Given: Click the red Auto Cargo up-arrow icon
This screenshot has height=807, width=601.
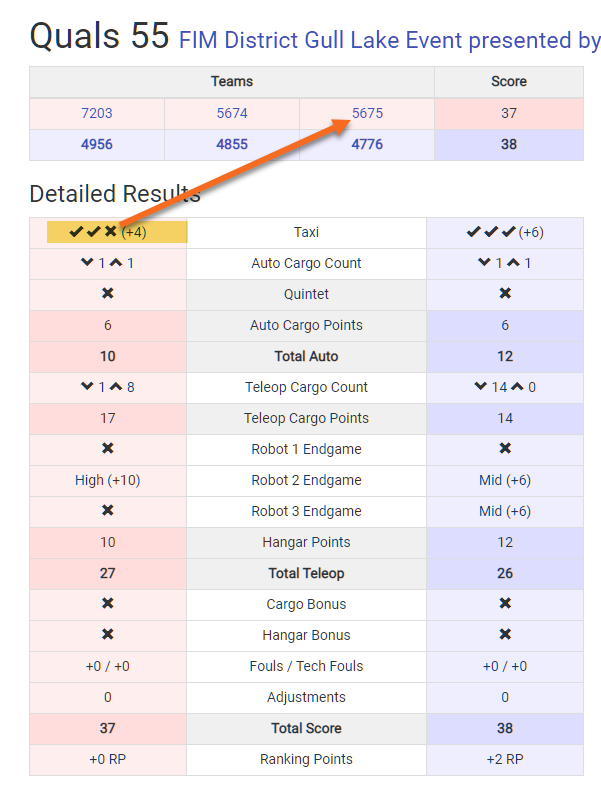Looking at the screenshot, I should 116,263.
